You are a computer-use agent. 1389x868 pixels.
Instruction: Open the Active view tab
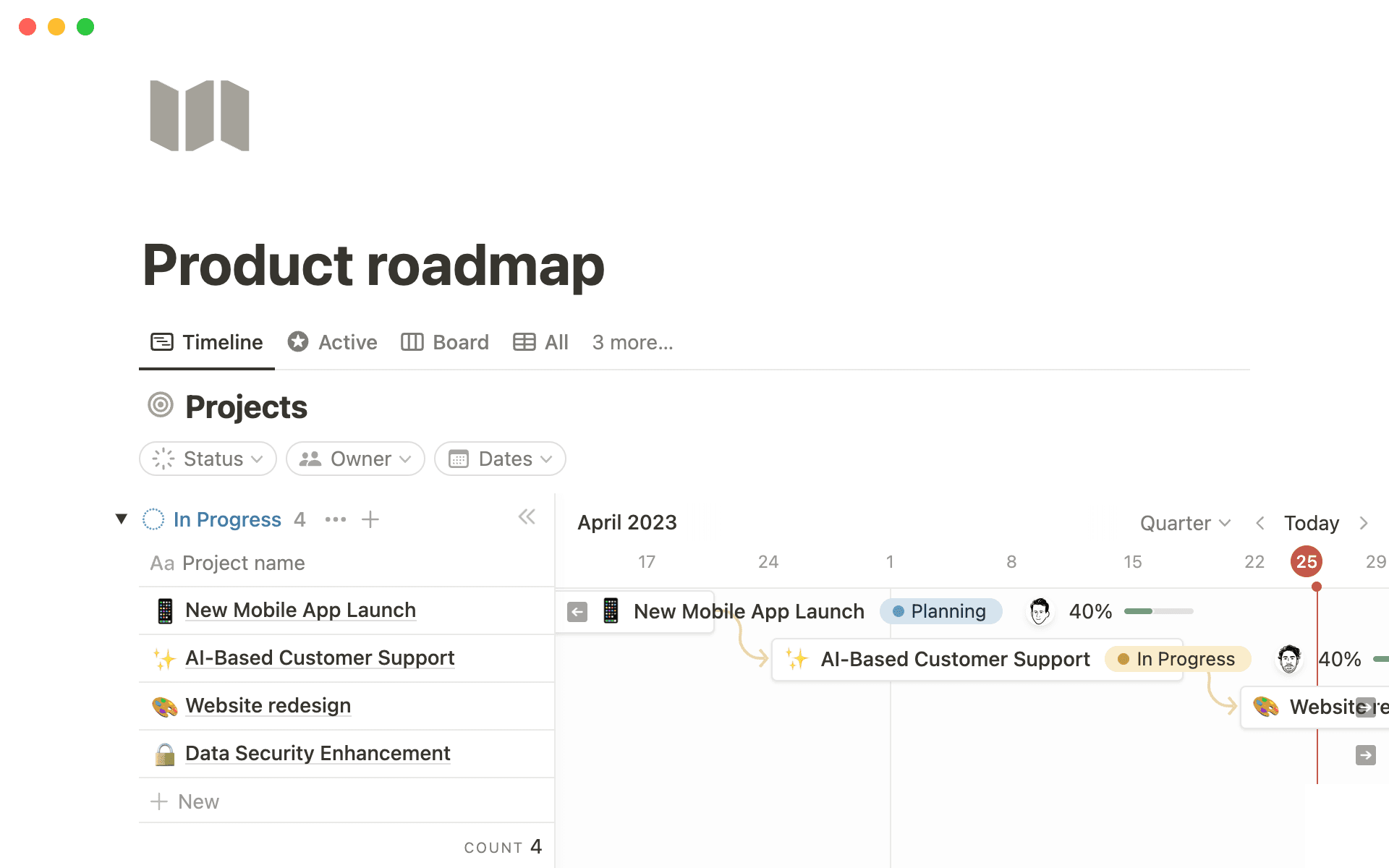click(332, 342)
